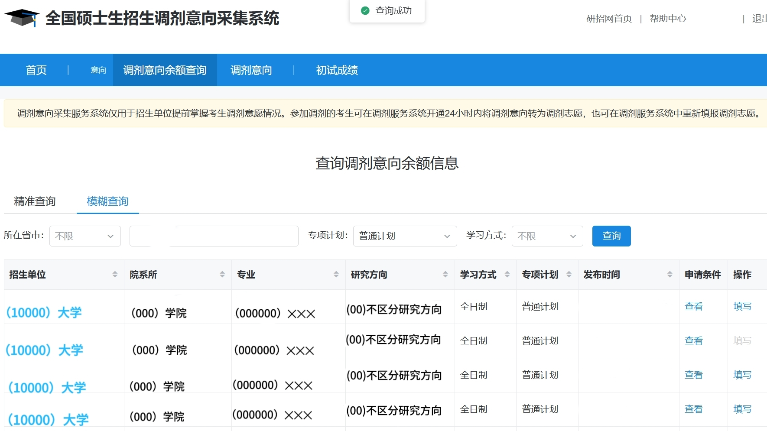Viewport: 767px width, 431px height.
Task: Click 查看 in the fourth table row
Action: [x=694, y=409]
